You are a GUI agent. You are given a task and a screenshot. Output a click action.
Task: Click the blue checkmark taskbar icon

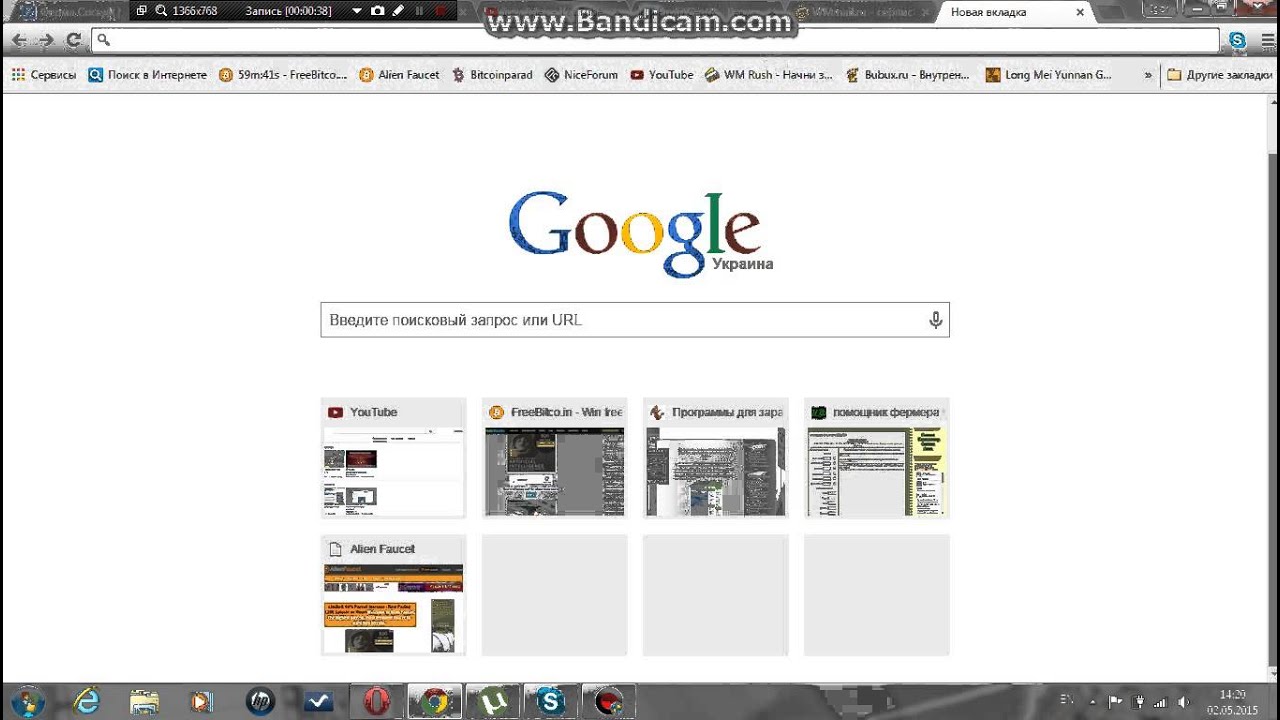[318, 702]
